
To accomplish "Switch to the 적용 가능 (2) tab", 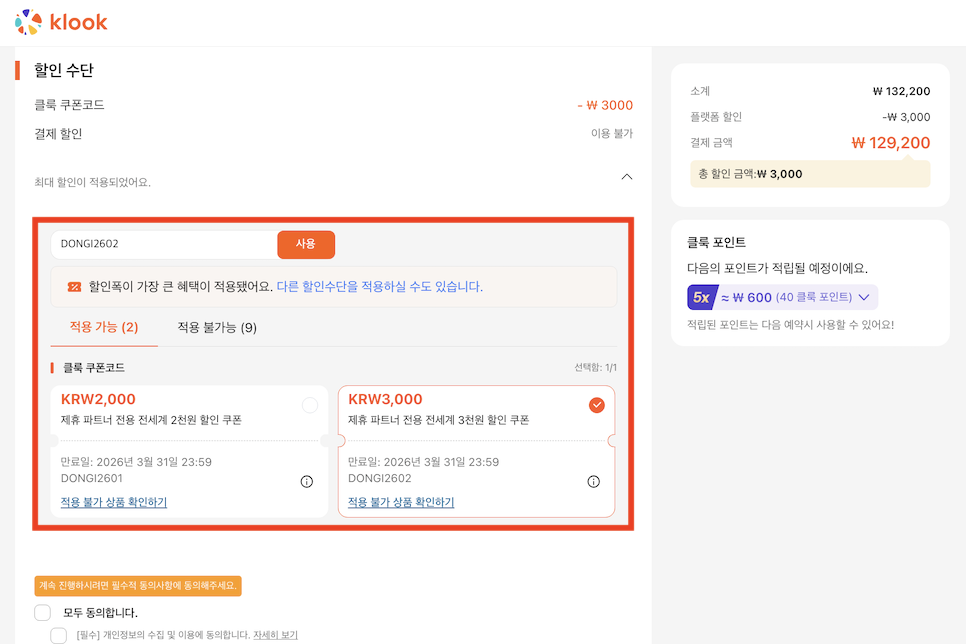I will click(x=104, y=327).
